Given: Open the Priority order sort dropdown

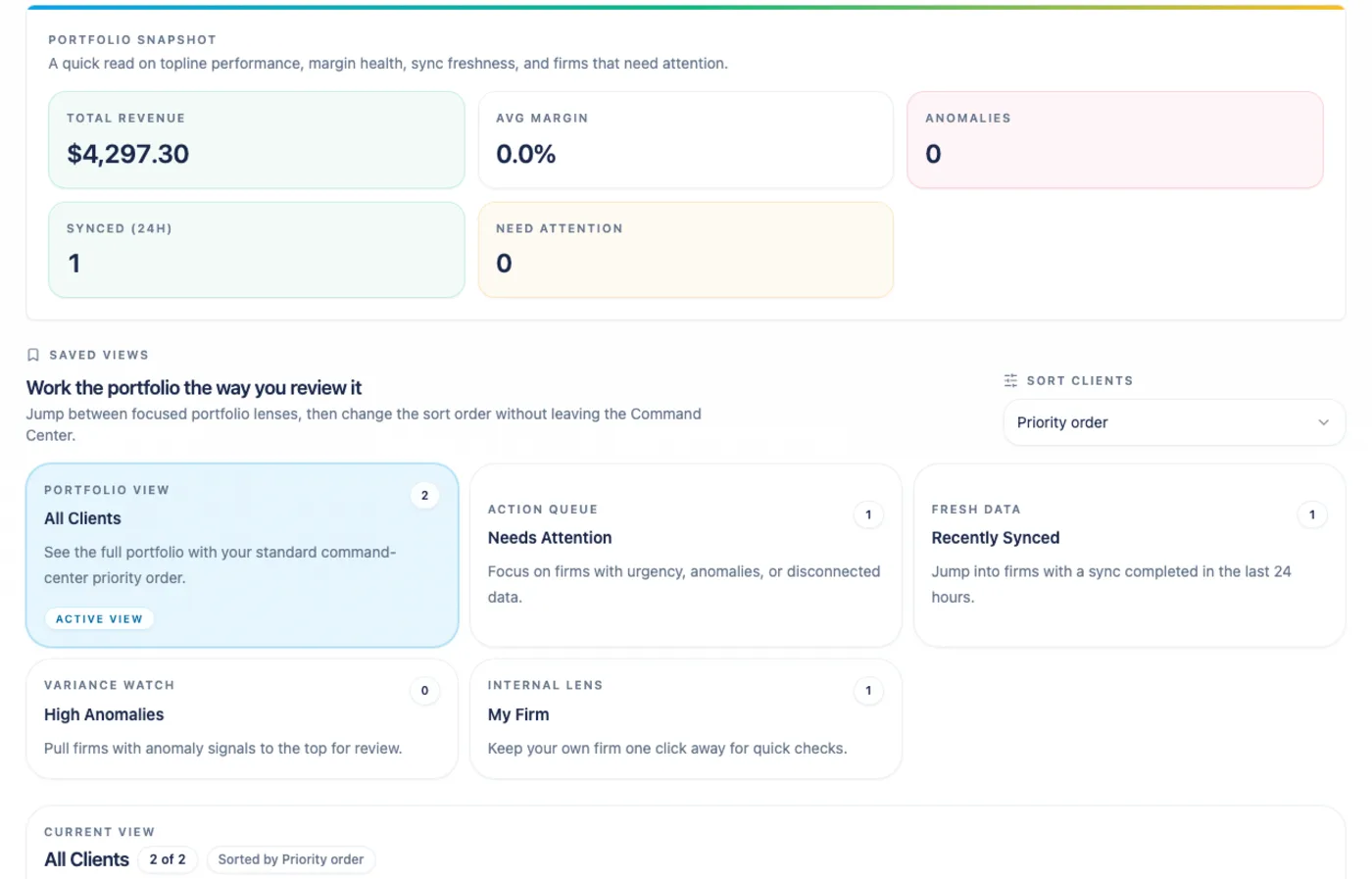Looking at the screenshot, I should [x=1173, y=422].
